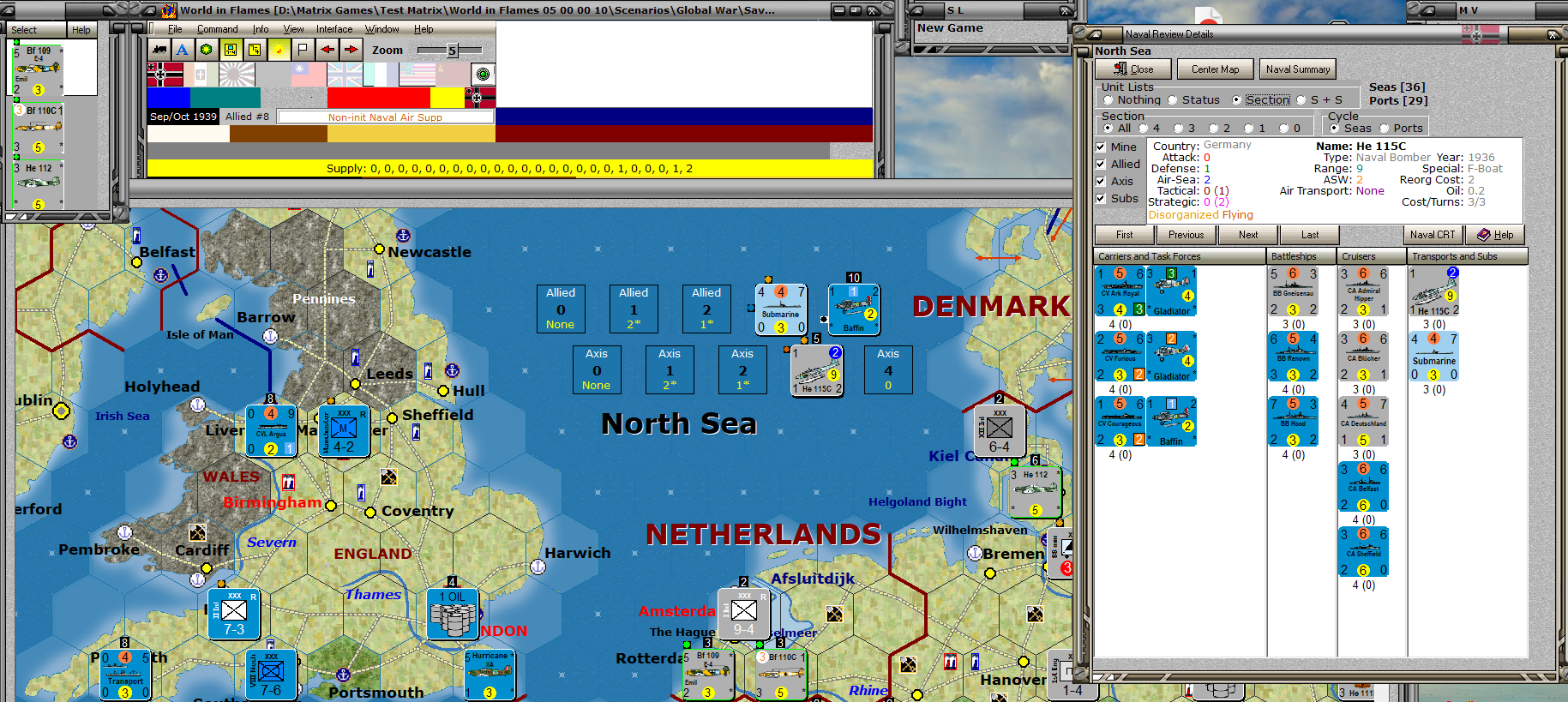Click the CV Ark Royal carrier counter
This screenshot has height=702, width=1568.
point(1120,291)
